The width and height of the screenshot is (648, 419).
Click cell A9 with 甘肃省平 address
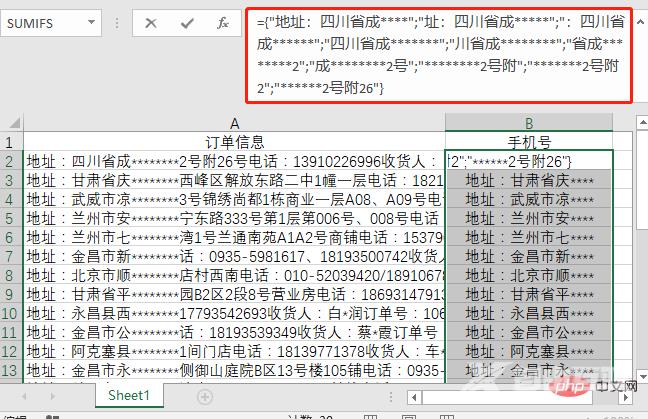pos(234,294)
